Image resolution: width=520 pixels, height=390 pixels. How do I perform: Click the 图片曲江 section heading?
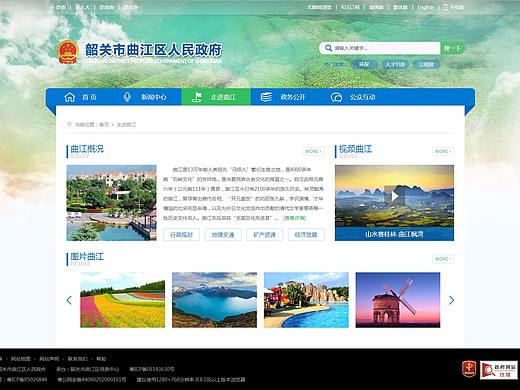(x=87, y=257)
